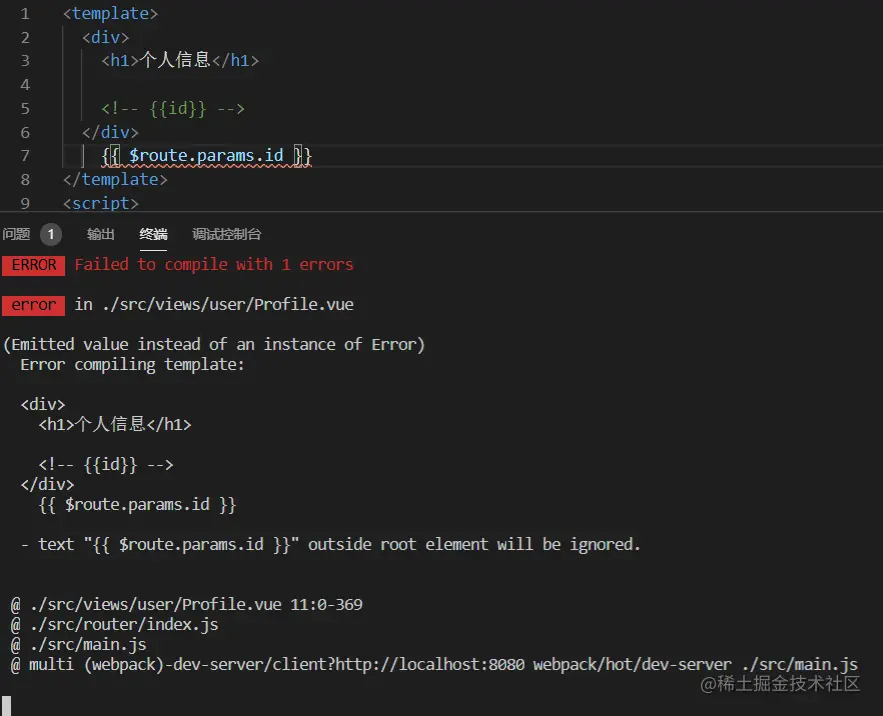Click the problems count badge showing 1
883x716 pixels.
pyautogui.click(x=51, y=234)
